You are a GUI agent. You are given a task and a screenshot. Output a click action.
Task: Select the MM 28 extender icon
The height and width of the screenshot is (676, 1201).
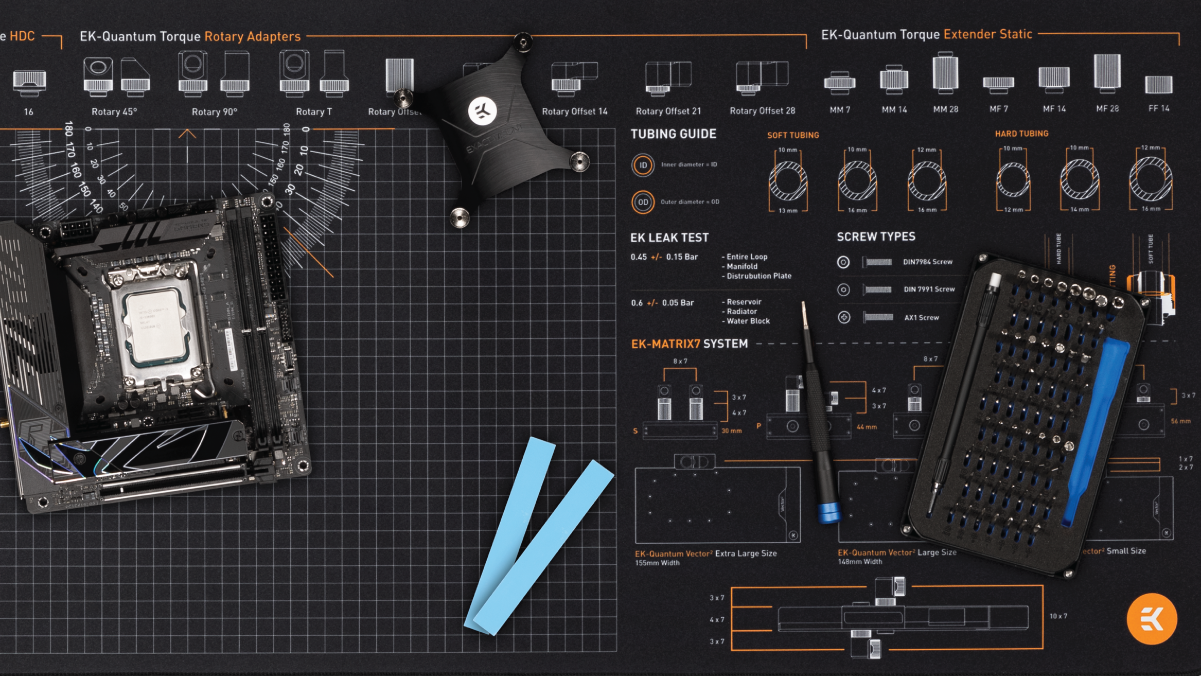(x=946, y=74)
